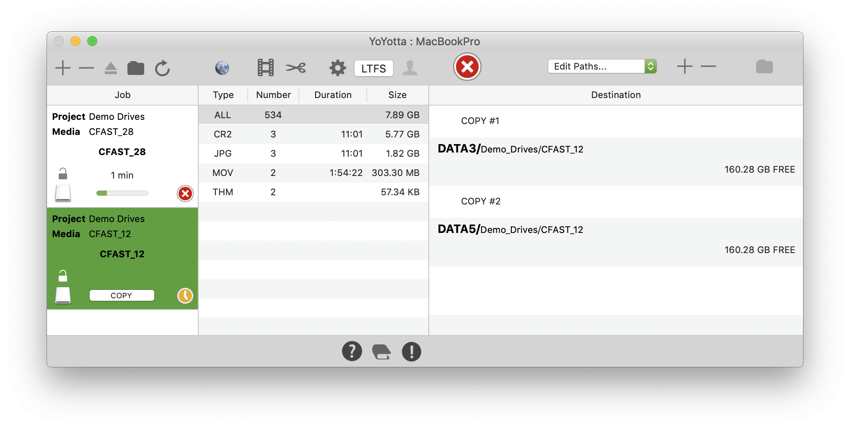Select the CFAST_28 job name
Viewport: 850px width, 429px height.
click(122, 152)
